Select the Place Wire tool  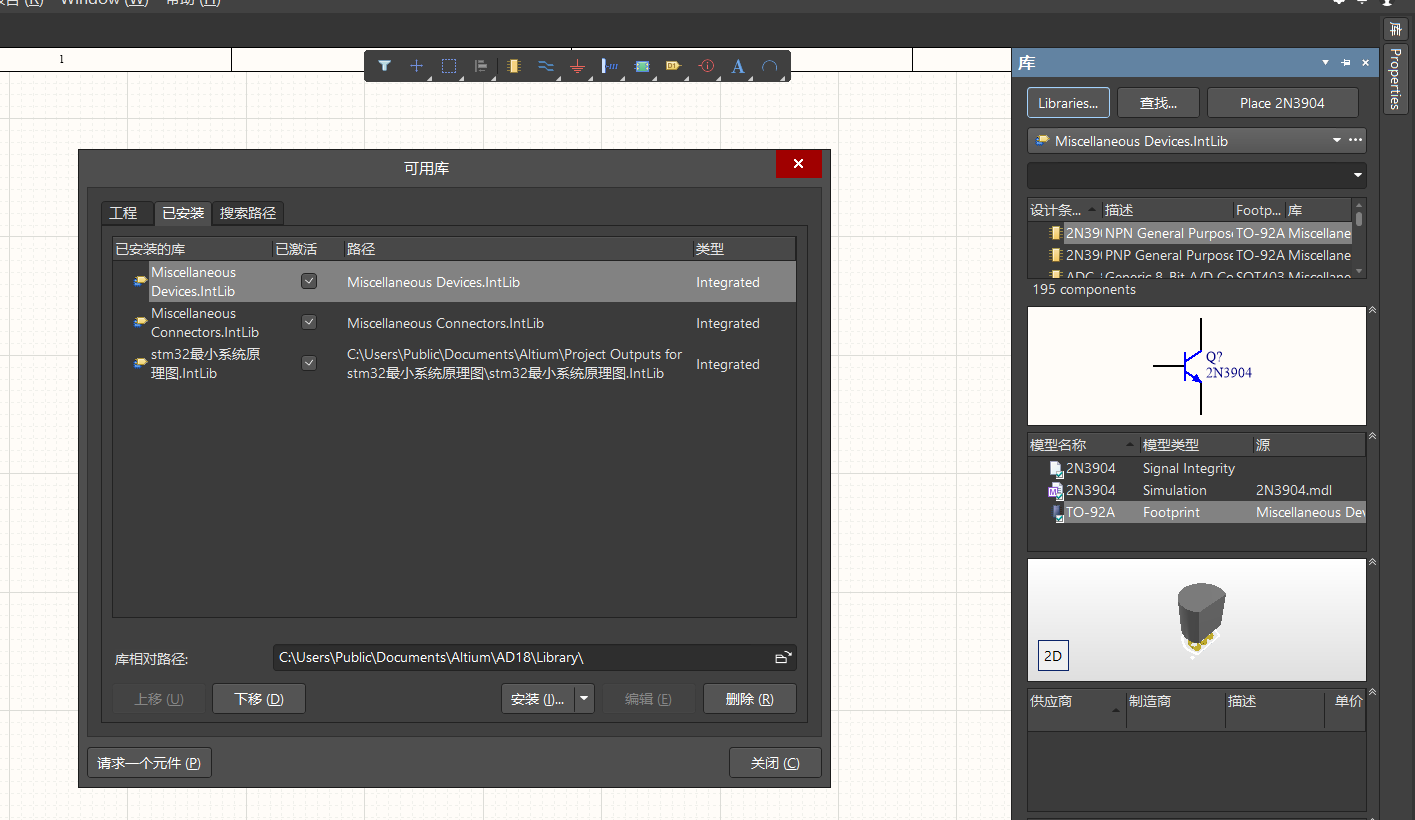click(545, 66)
